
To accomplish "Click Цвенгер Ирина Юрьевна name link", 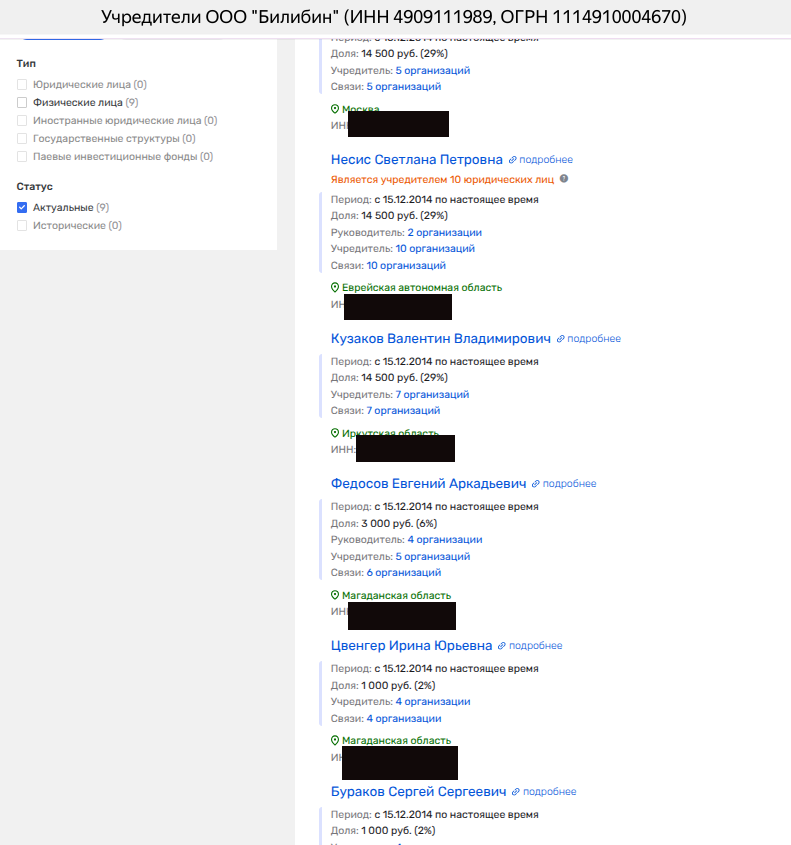I will (x=411, y=646).
